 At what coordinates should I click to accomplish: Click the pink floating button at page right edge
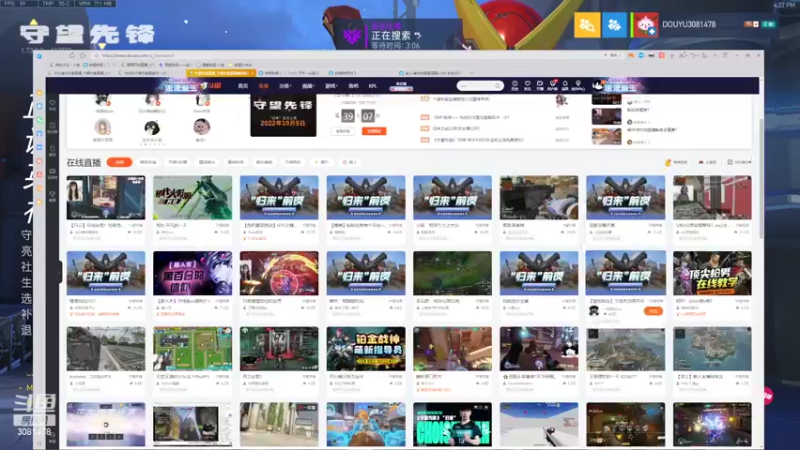[x=767, y=396]
